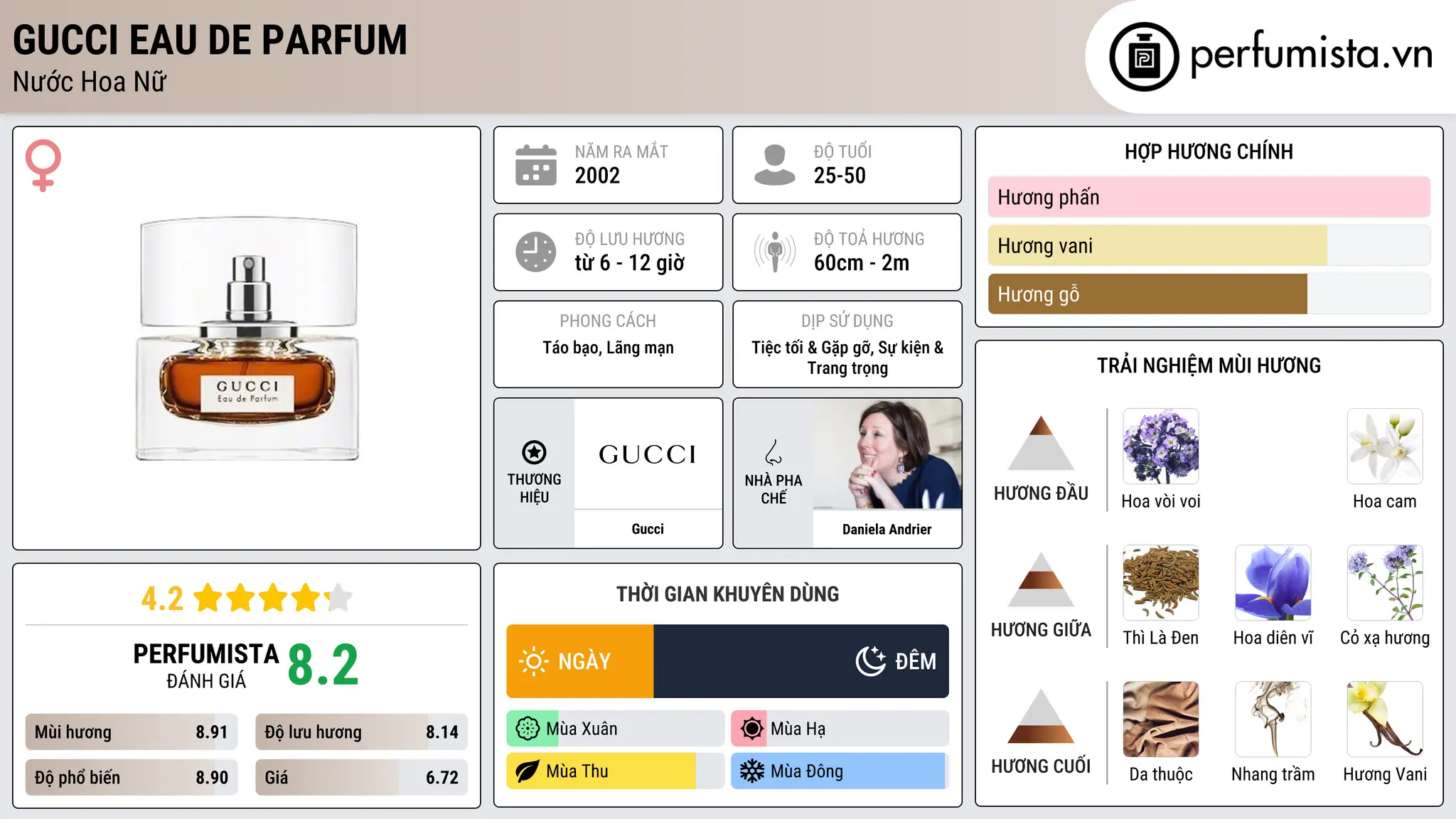This screenshot has height=819, width=1456.
Task: Click the dark Đêm usage segment
Action: click(x=801, y=661)
